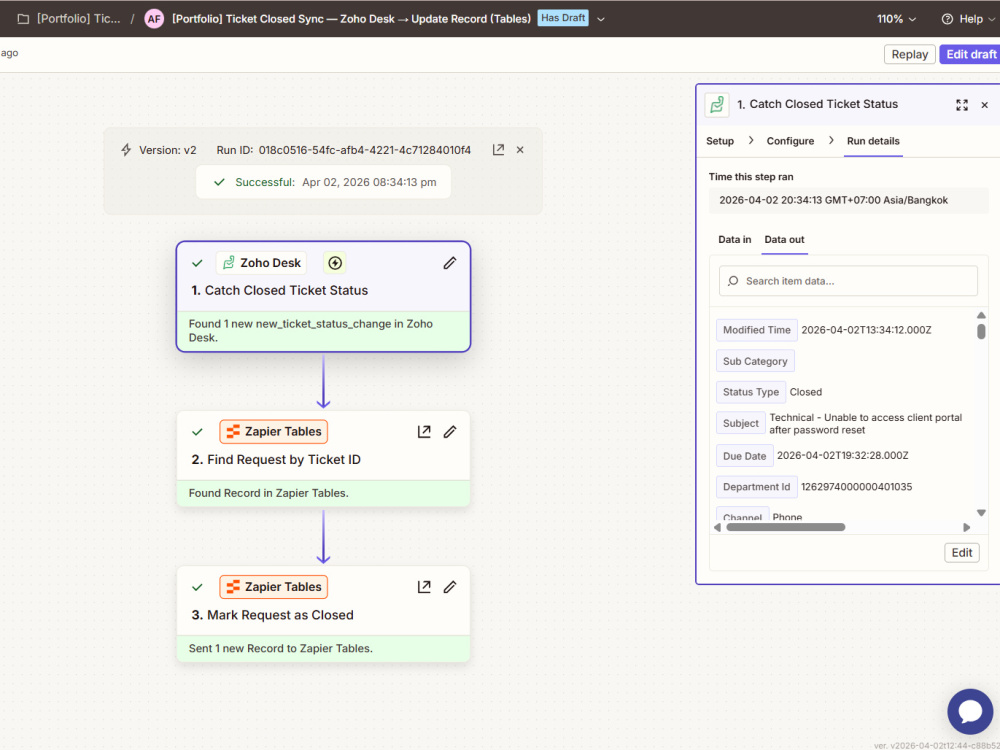Click the Due Date field label
This screenshot has width=1000, height=750.
pos(744,456)
